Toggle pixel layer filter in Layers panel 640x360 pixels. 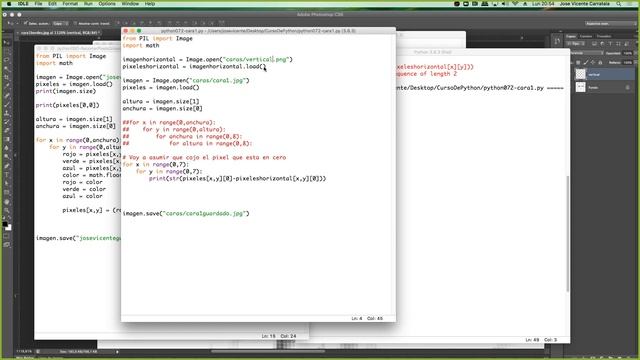(594, 44)
